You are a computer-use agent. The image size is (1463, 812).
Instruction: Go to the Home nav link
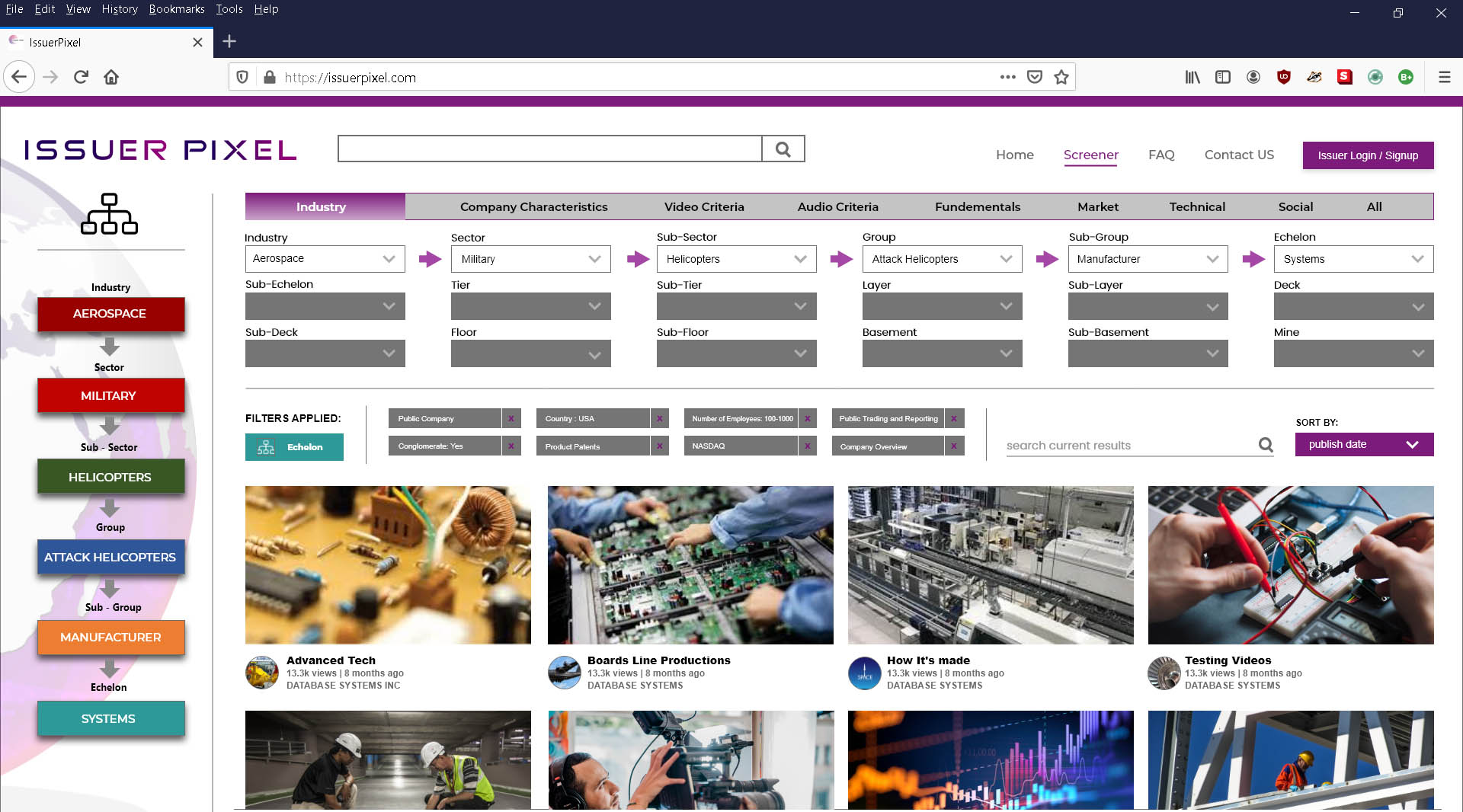(1015, 155)
